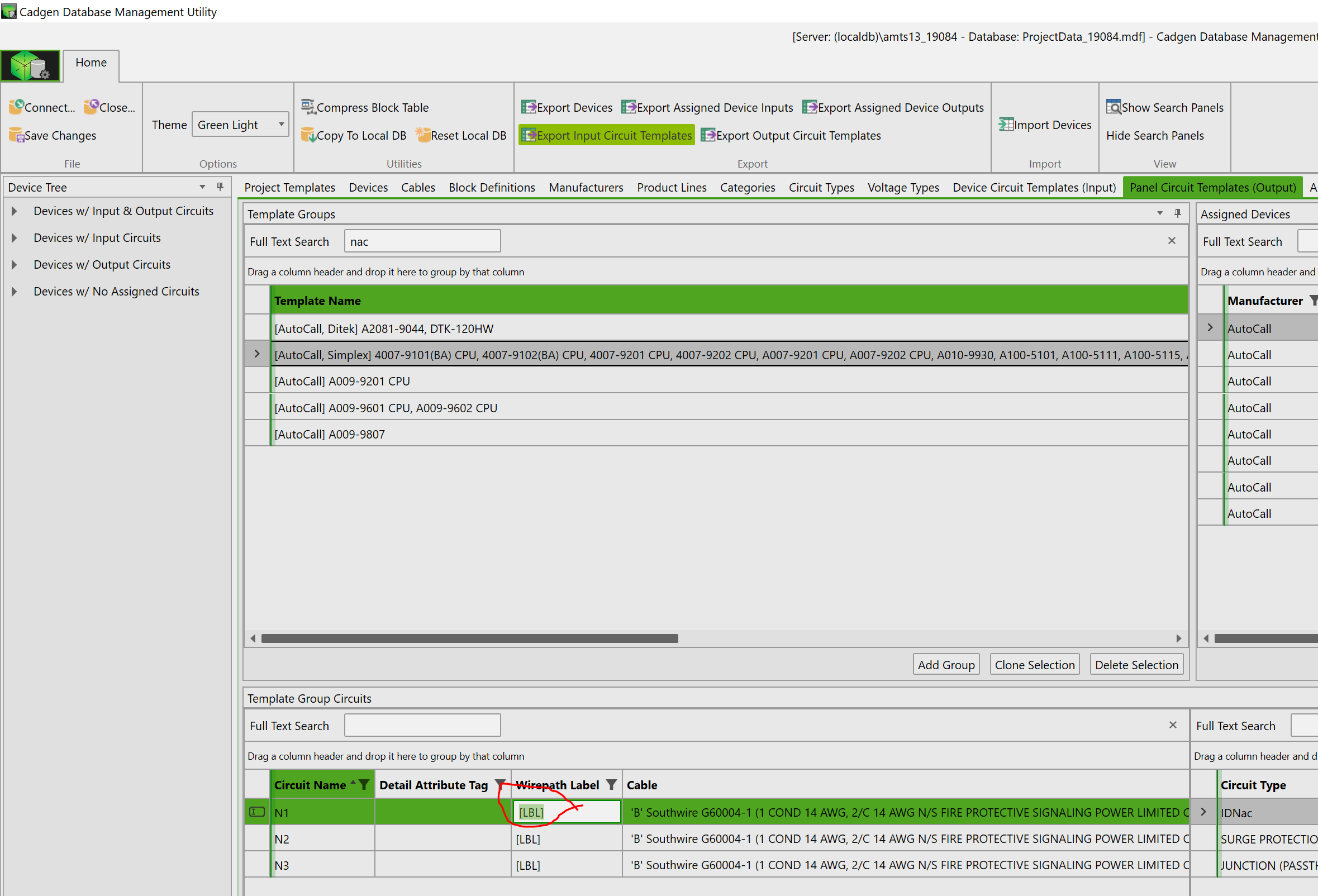Expand the AutoCall, Simplex template row

point(257,354)
